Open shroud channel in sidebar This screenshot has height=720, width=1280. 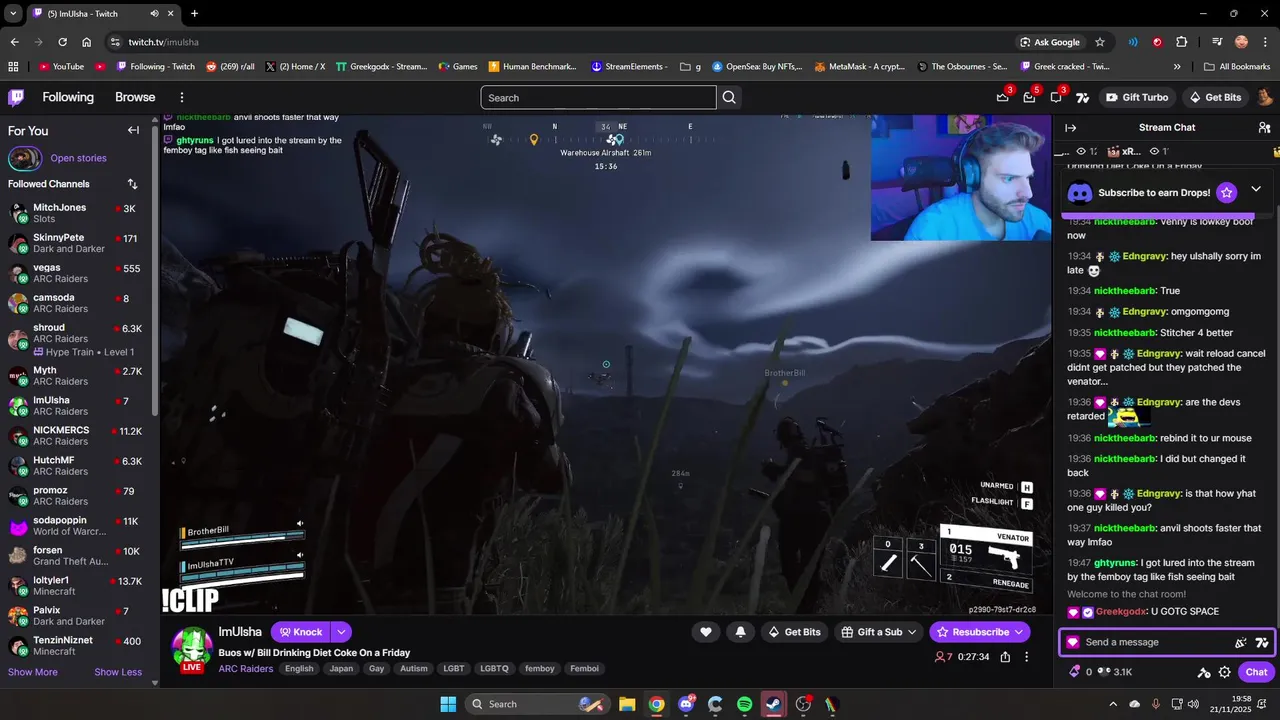pyautogui.click(x=76, y=339)
